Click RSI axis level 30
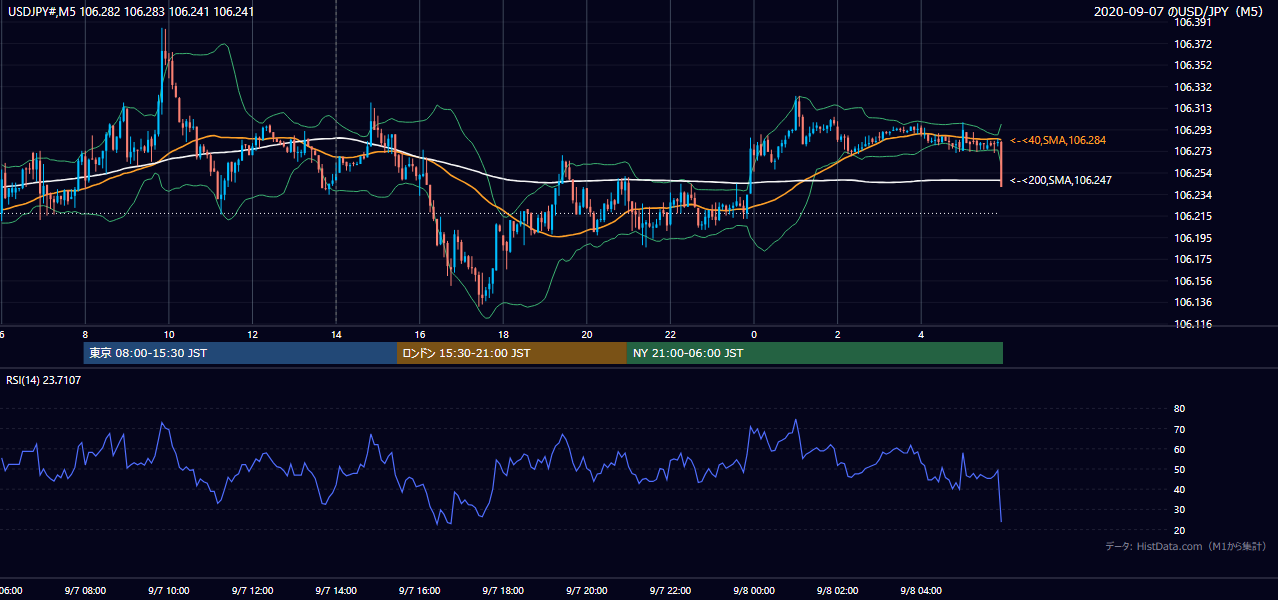This screenshot has width=1278, height=600. pos(1179,509)
